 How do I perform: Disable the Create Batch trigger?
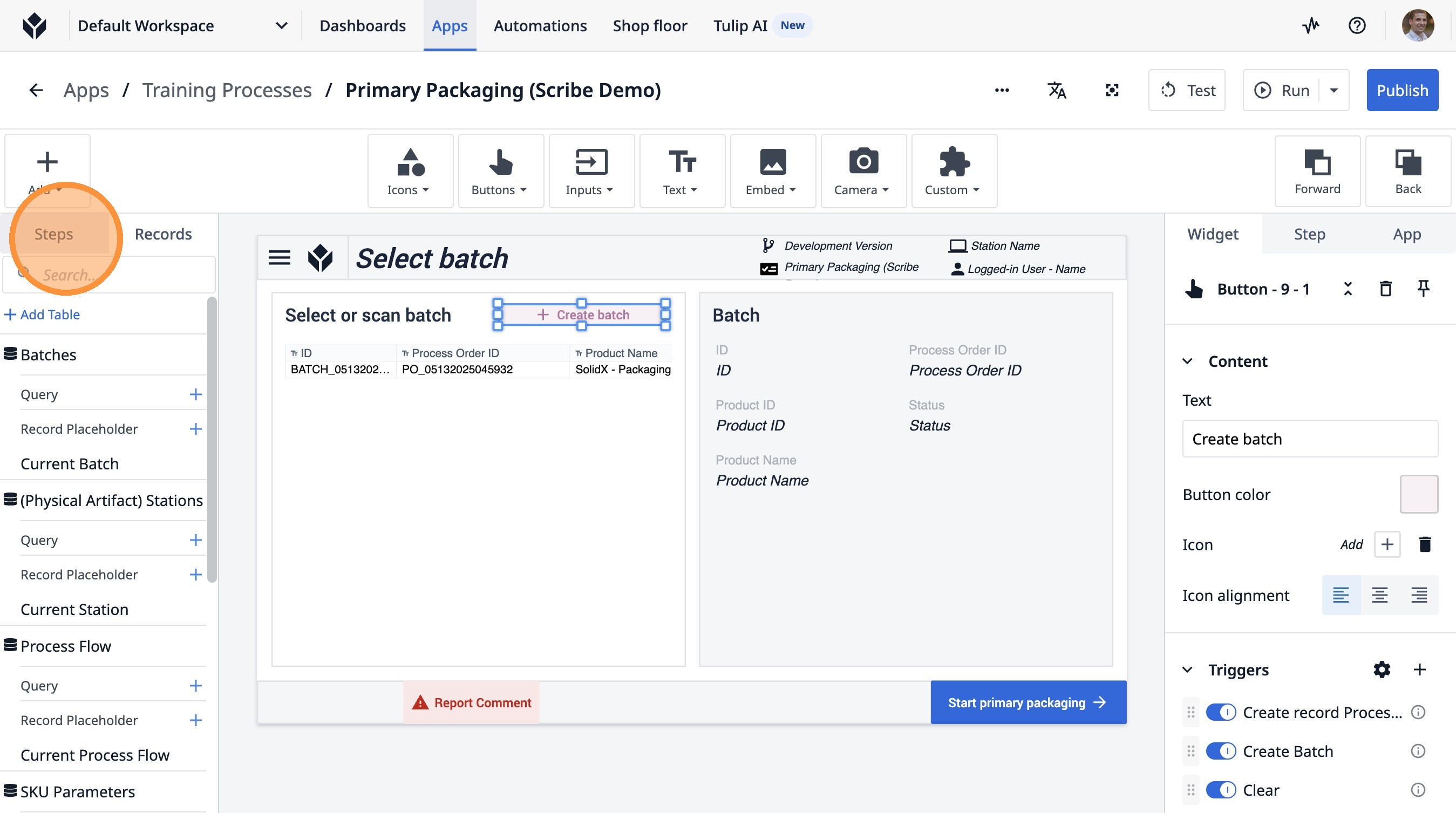coord(1221,751)
